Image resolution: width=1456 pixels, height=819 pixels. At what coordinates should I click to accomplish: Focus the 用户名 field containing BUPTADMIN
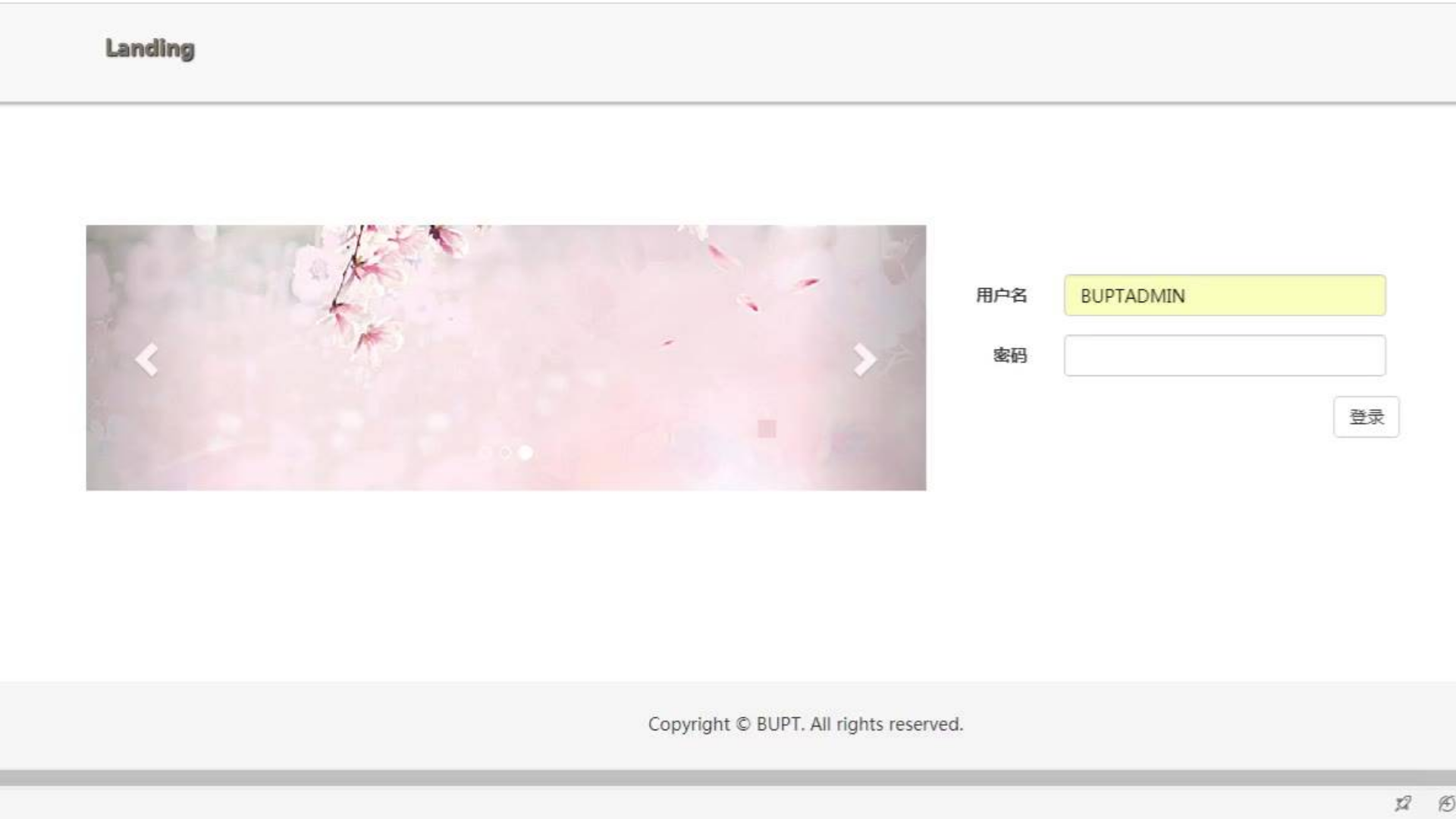point(1225,295)
